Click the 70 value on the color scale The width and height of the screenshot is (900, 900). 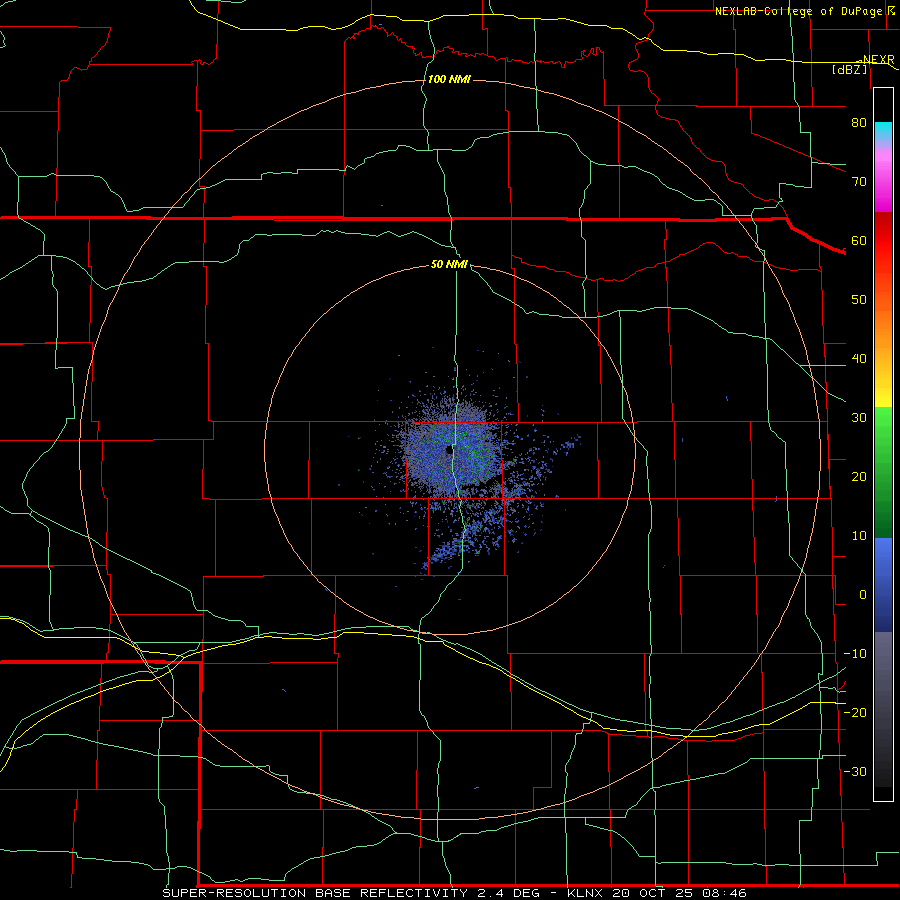[859, 182]
